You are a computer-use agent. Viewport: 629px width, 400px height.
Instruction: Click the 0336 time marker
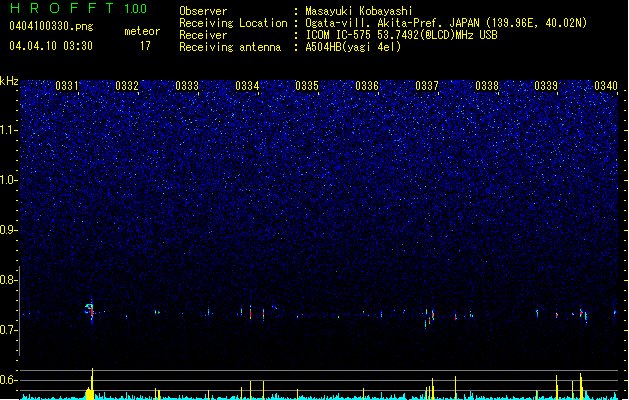[367, 86]
